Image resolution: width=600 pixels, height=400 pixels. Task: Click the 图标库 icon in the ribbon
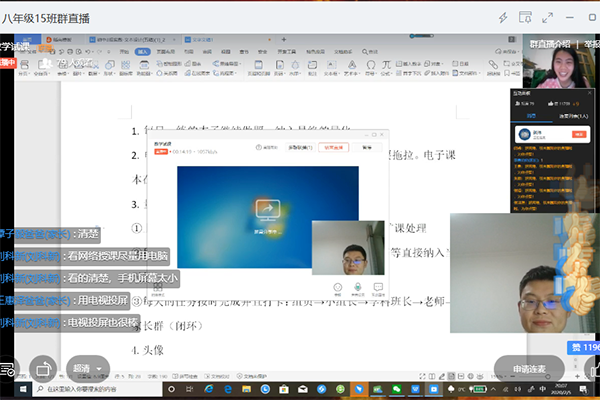126,68
